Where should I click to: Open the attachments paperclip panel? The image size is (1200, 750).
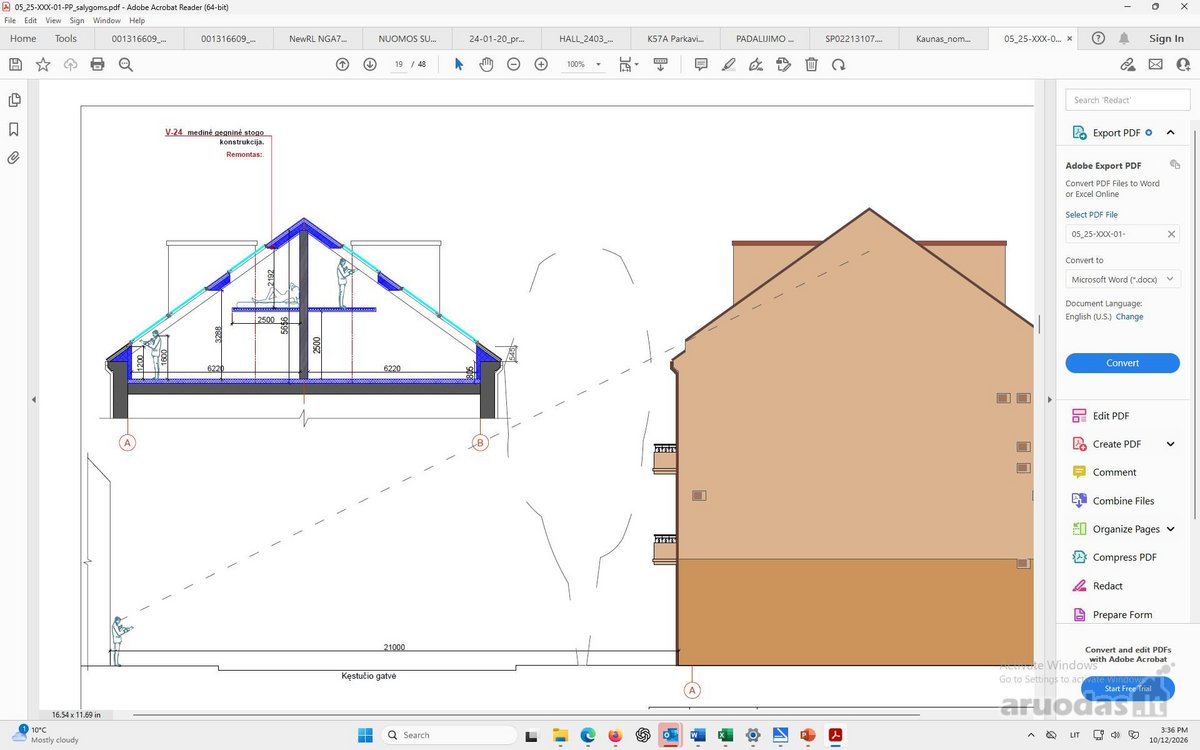pyautogui.click(x=14, y=158)
